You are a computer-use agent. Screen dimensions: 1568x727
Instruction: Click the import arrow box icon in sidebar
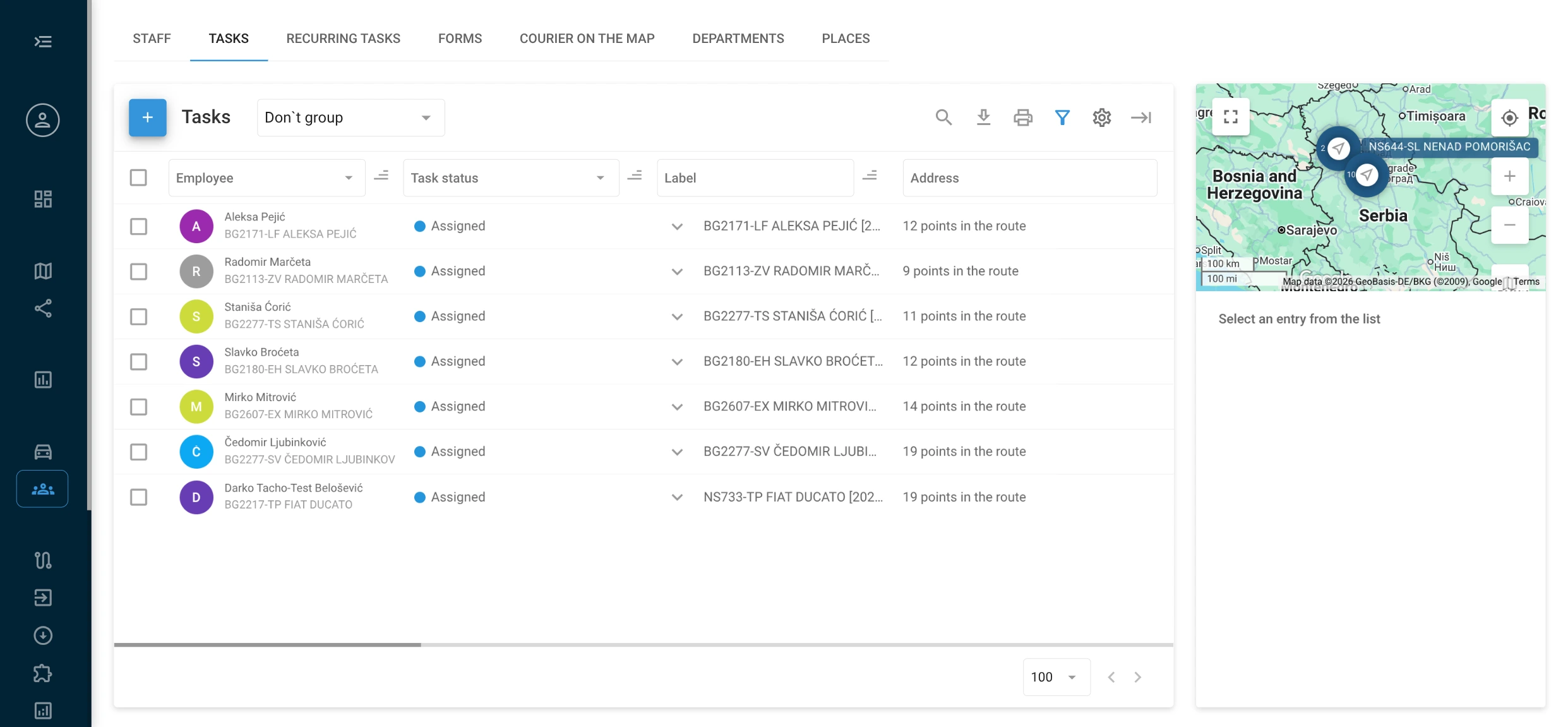43,598
